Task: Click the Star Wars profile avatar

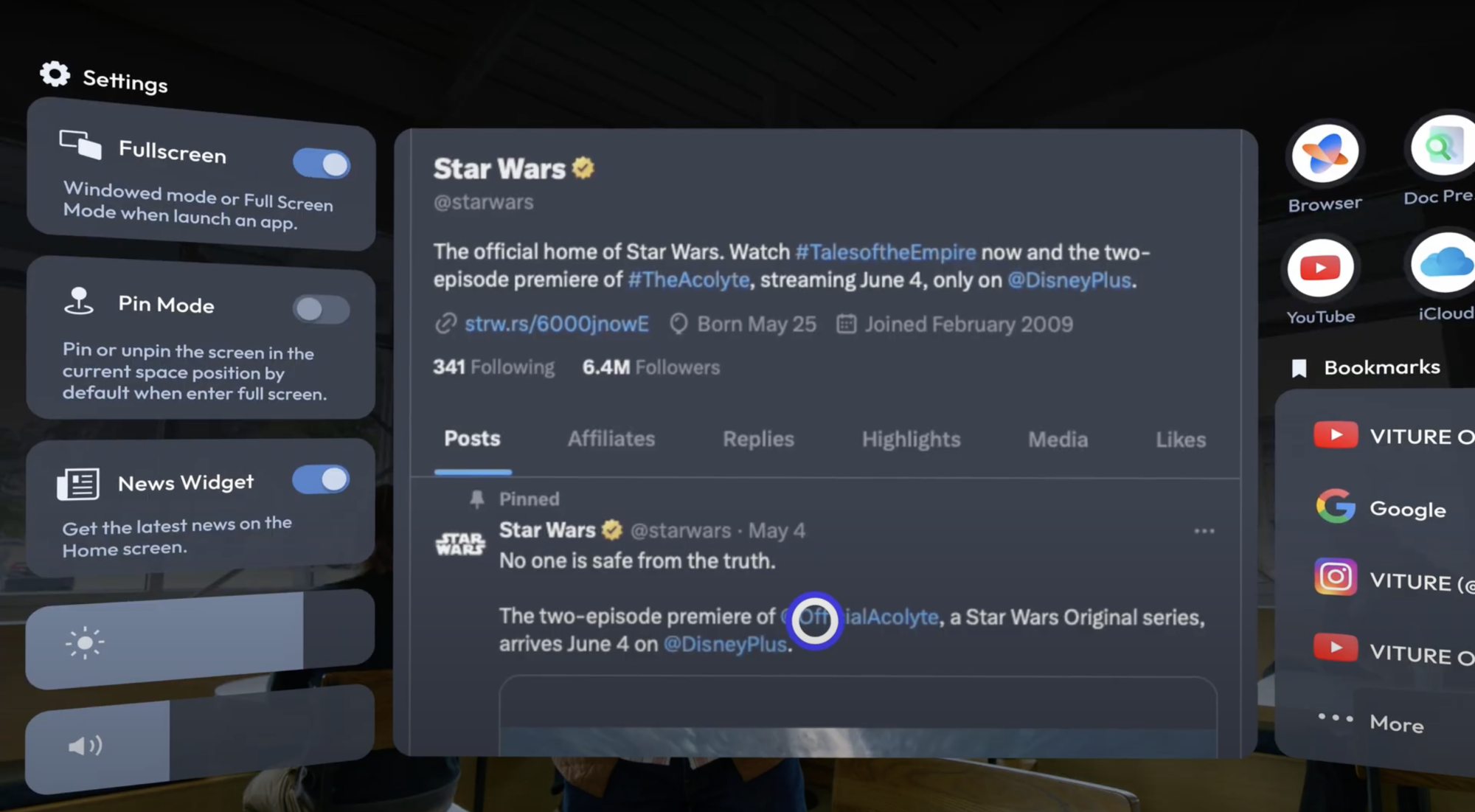Action: 460,544
